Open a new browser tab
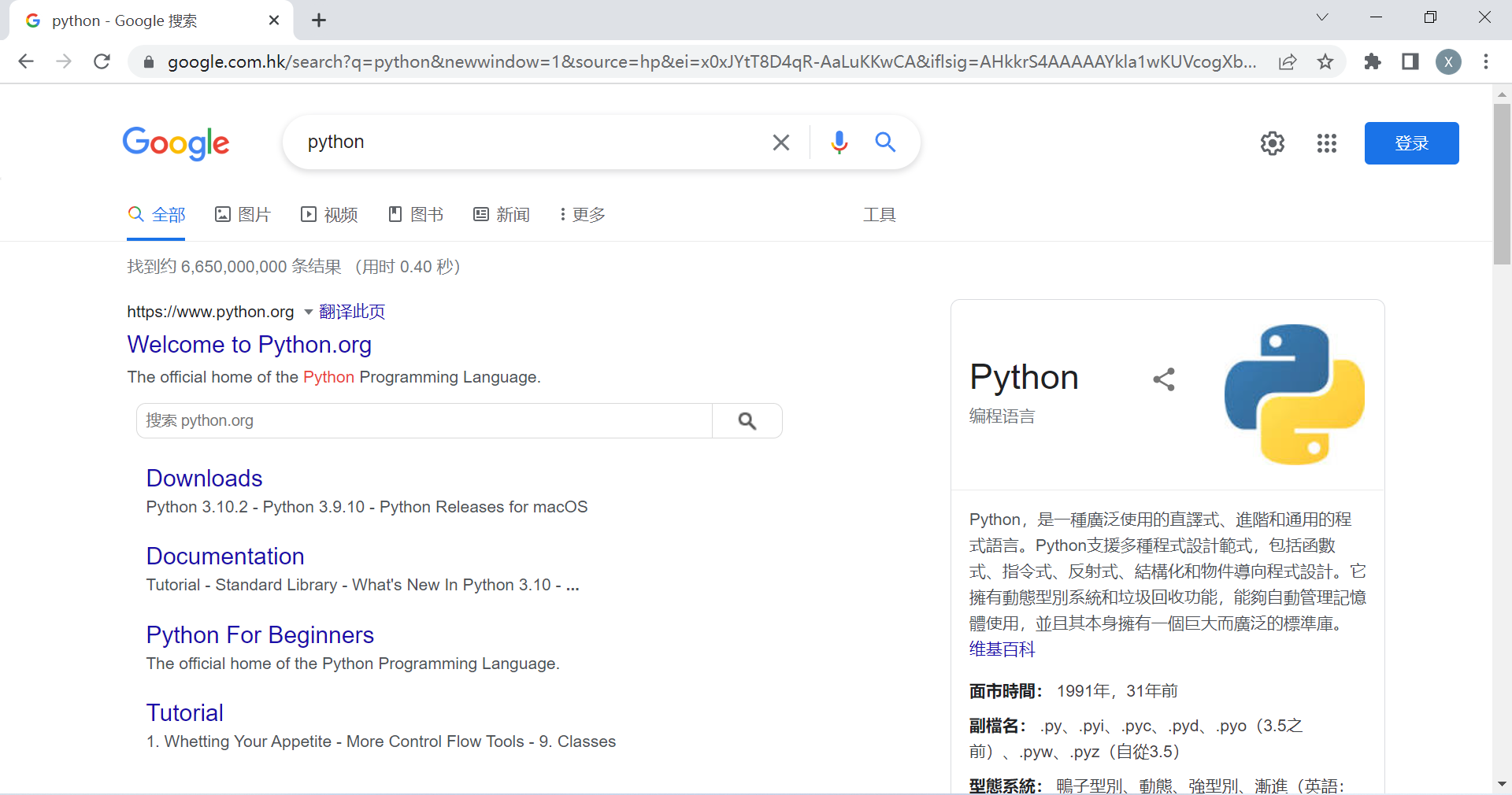Viewport: 1512px width, 795px height. pos(319,20)
